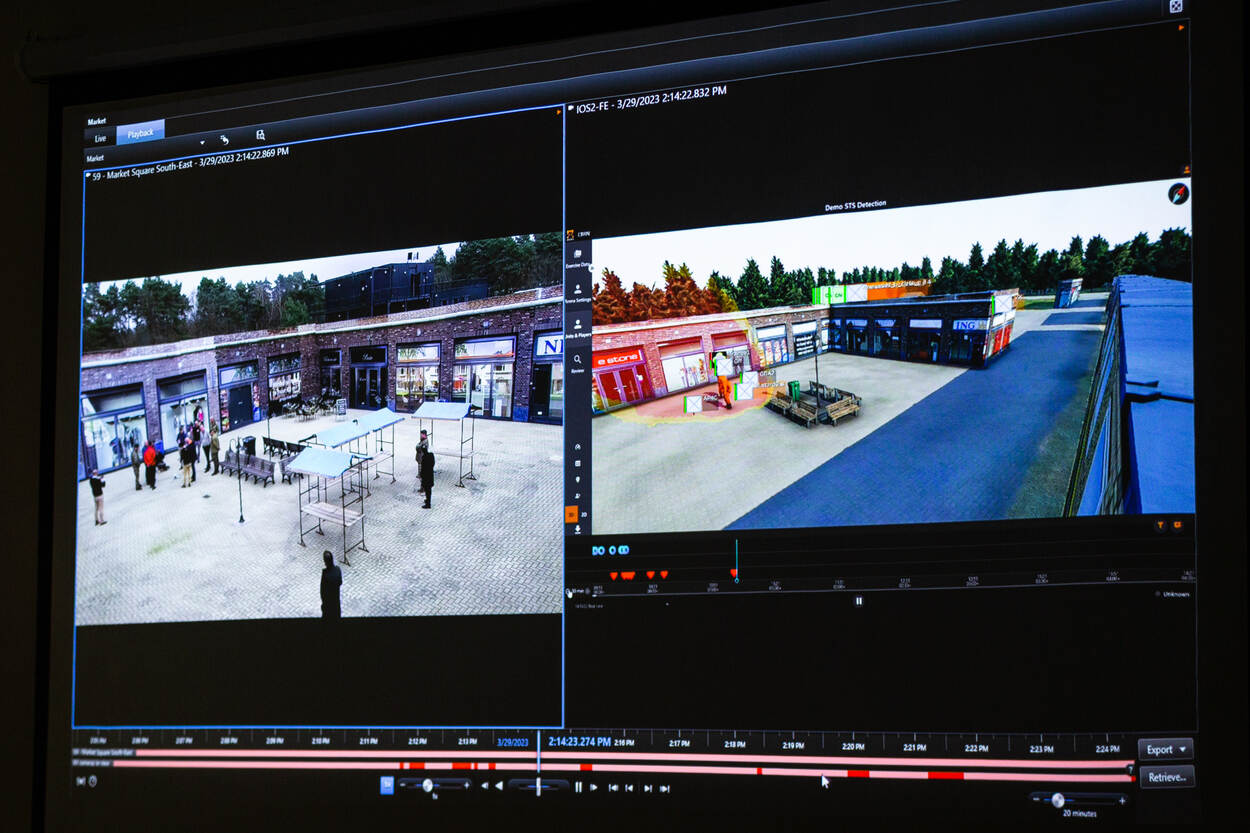Adjust the 20 minutes timeline zoom slider
The height and width of the screenshot is (833, 1250).
(x=1058, y=800)
